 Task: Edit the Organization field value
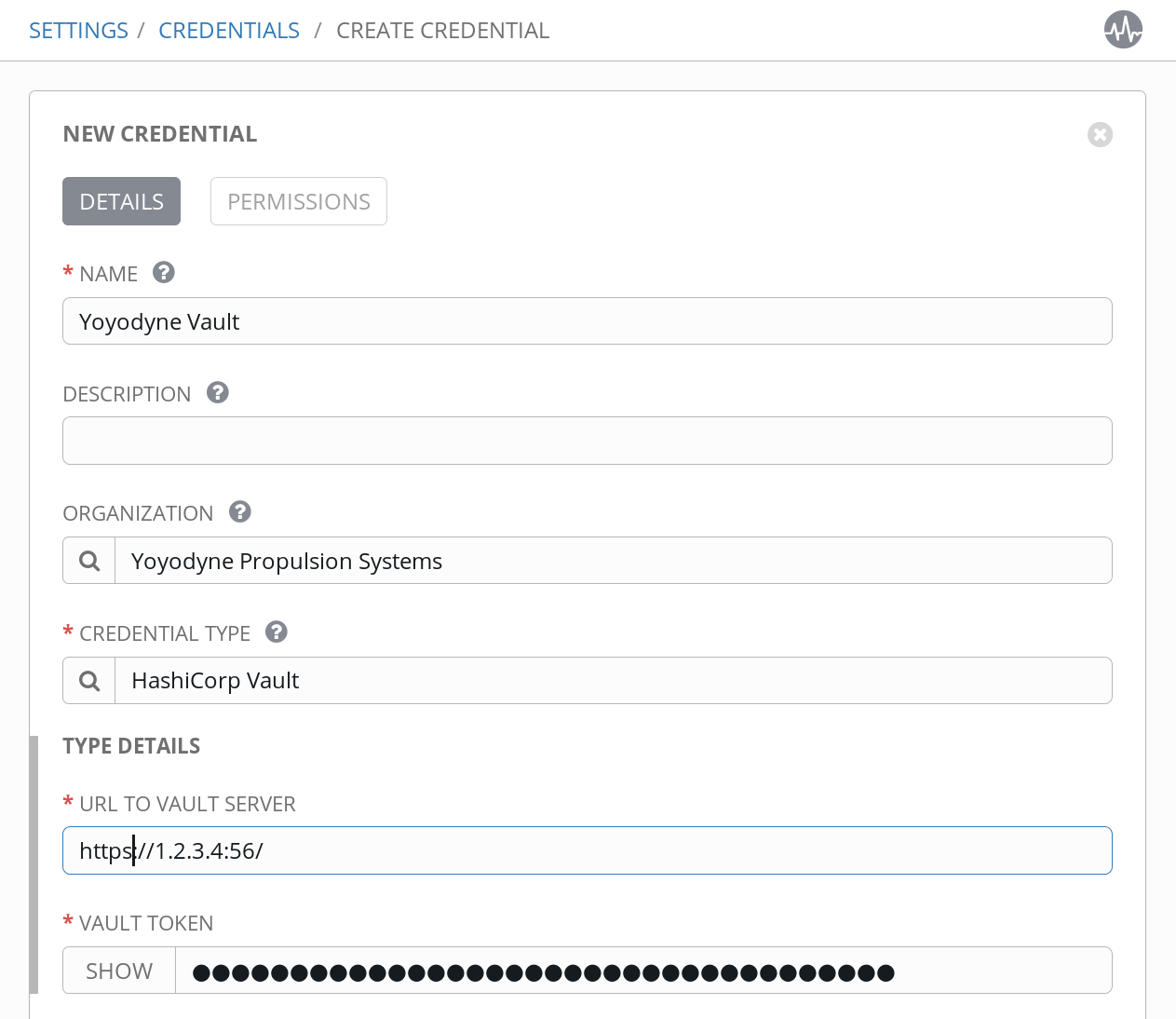pos(614,561)
